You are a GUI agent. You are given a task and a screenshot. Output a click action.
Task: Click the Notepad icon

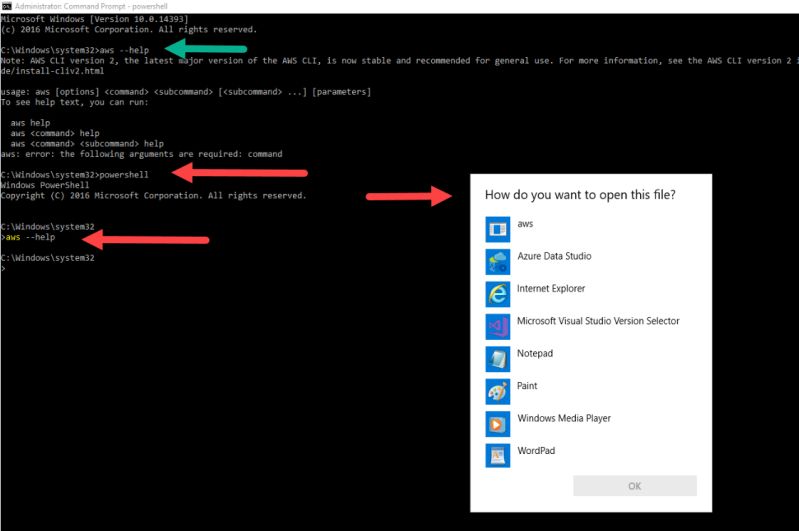497,359
